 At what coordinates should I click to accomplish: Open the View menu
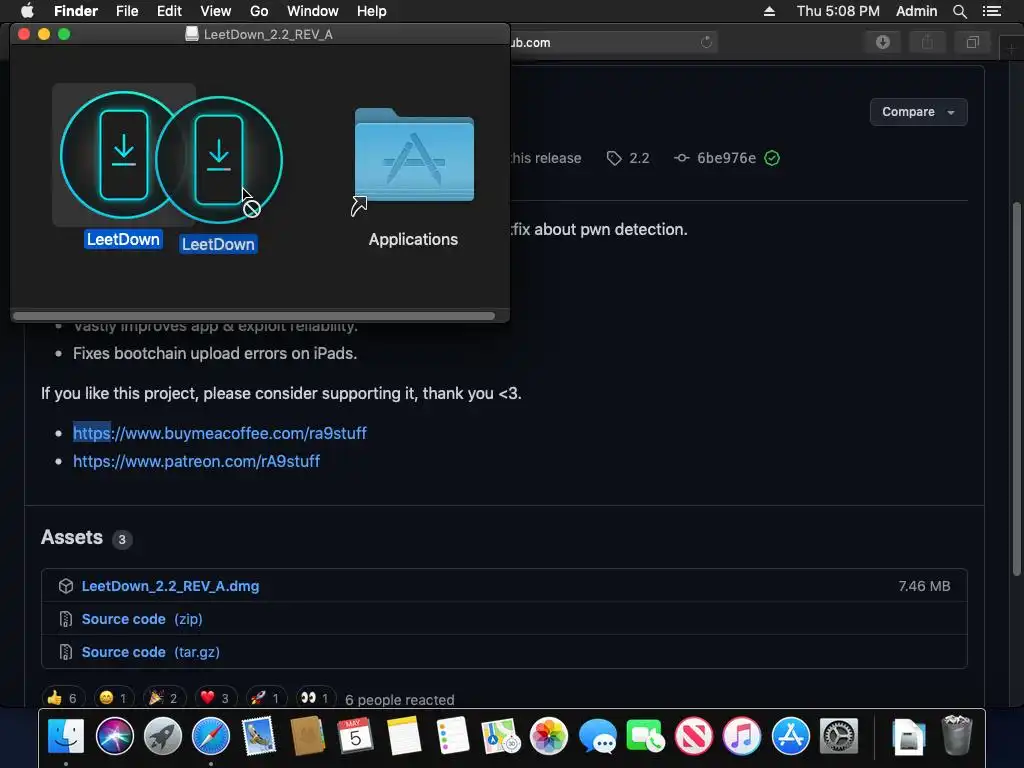pos(216,11)
